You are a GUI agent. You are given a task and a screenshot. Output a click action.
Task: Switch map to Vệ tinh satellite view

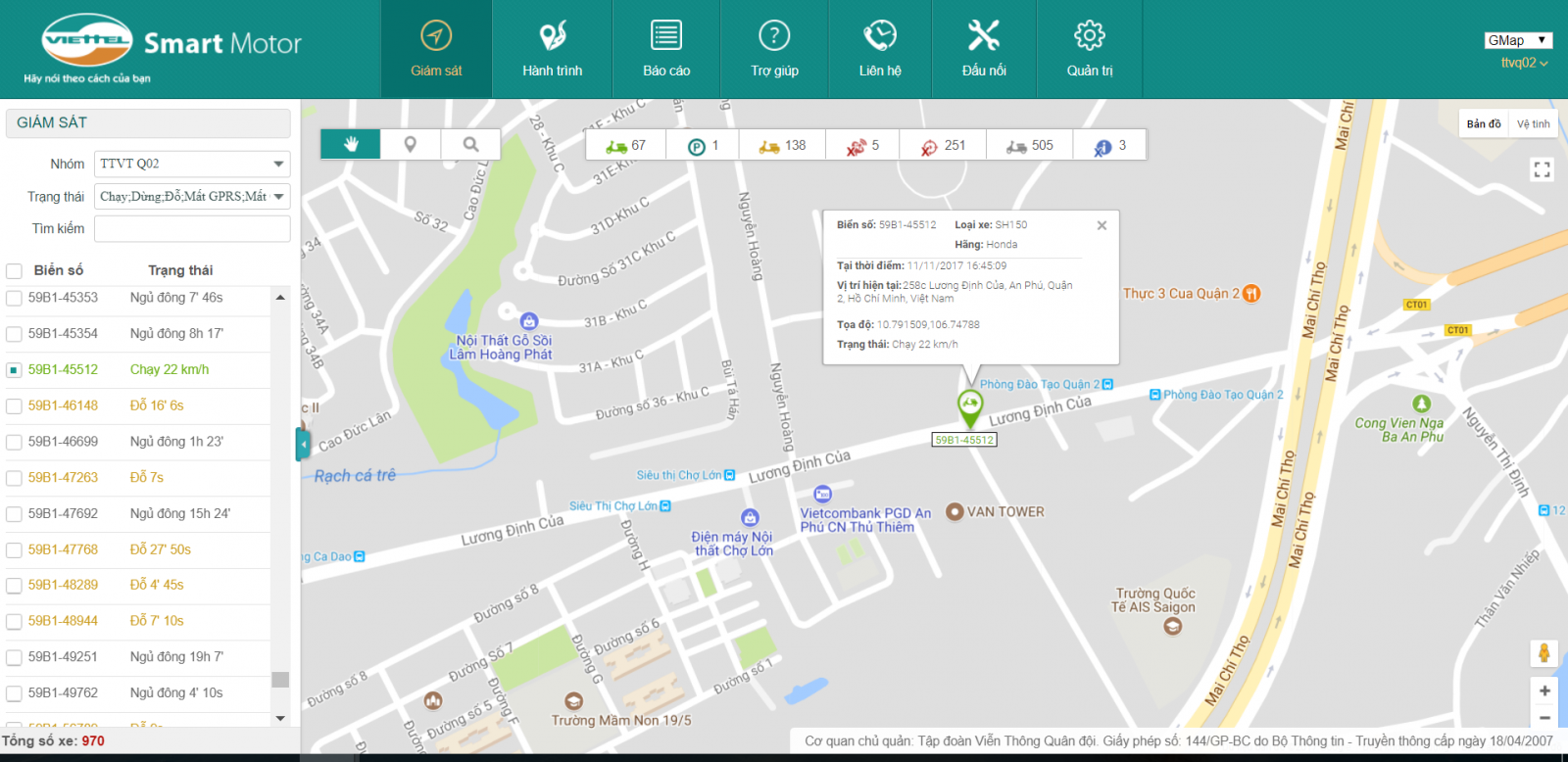(1533, 123)
